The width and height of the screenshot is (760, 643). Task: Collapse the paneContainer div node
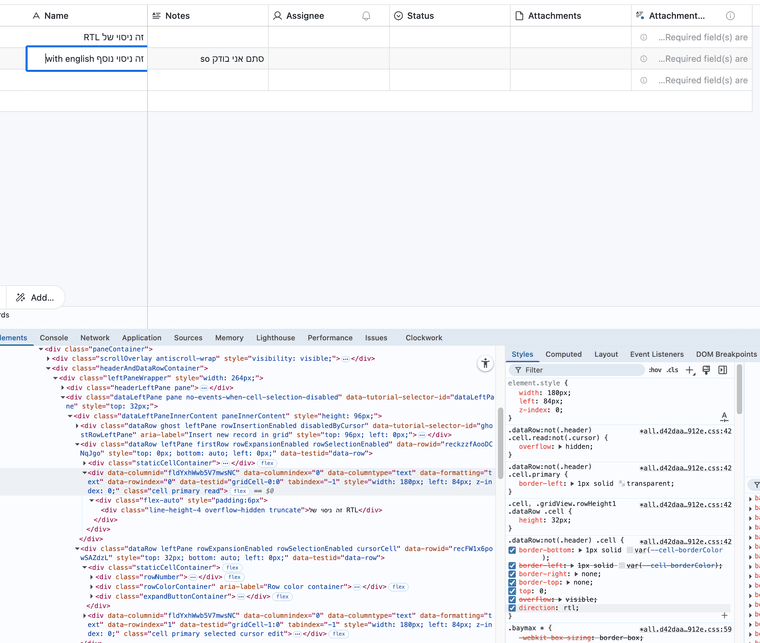coord(41,349)
